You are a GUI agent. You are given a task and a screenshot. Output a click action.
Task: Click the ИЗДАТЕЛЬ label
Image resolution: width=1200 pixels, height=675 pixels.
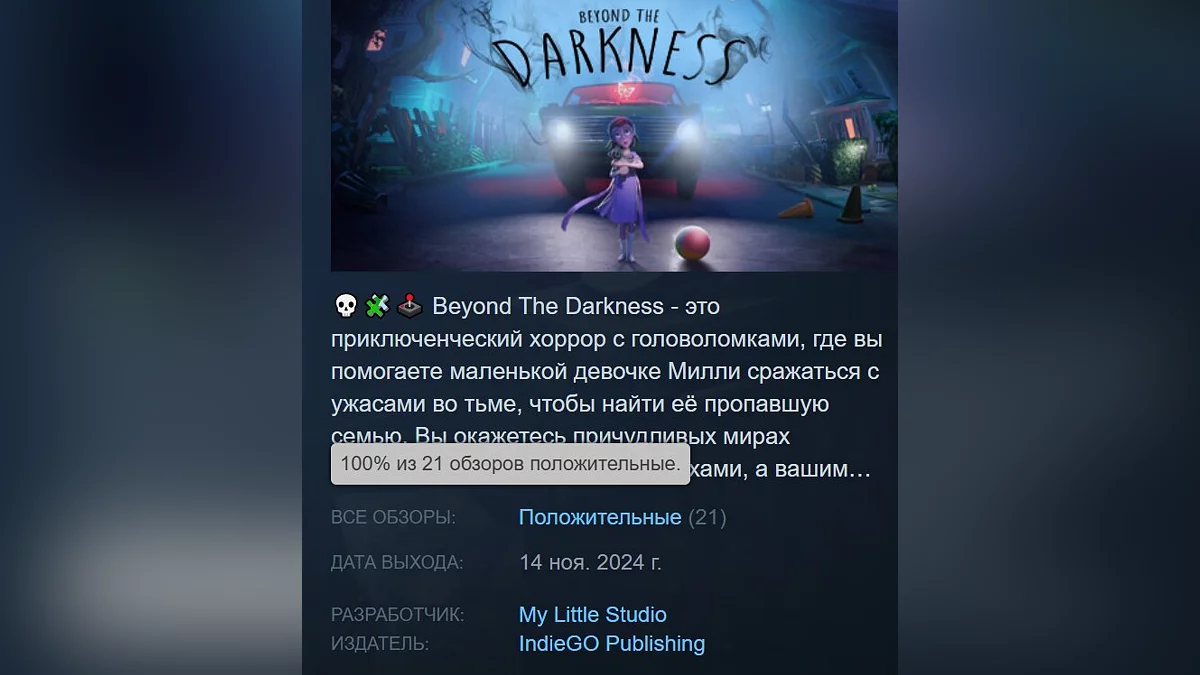click(380, 644)
